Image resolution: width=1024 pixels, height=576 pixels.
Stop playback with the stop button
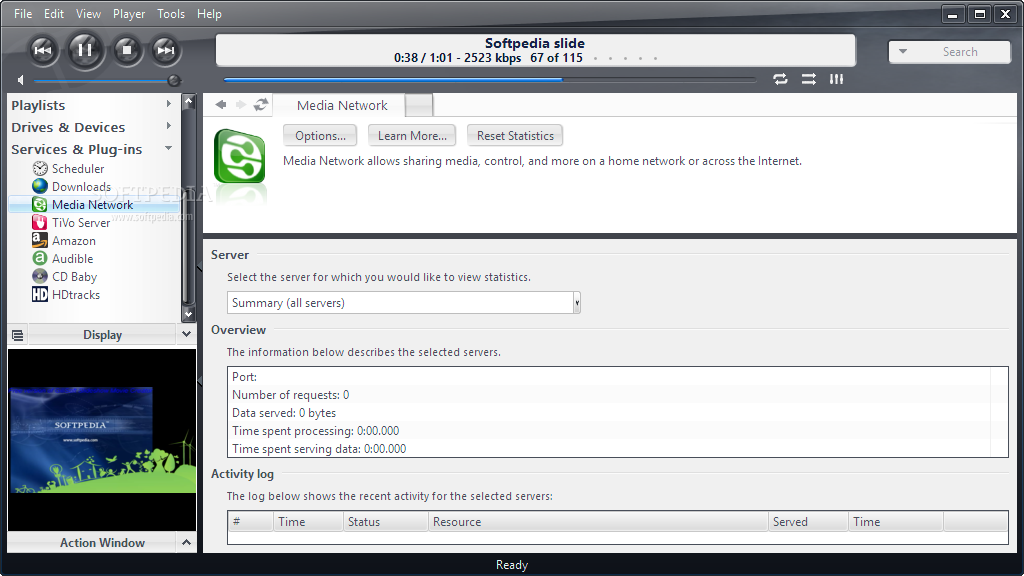(127, 50)
